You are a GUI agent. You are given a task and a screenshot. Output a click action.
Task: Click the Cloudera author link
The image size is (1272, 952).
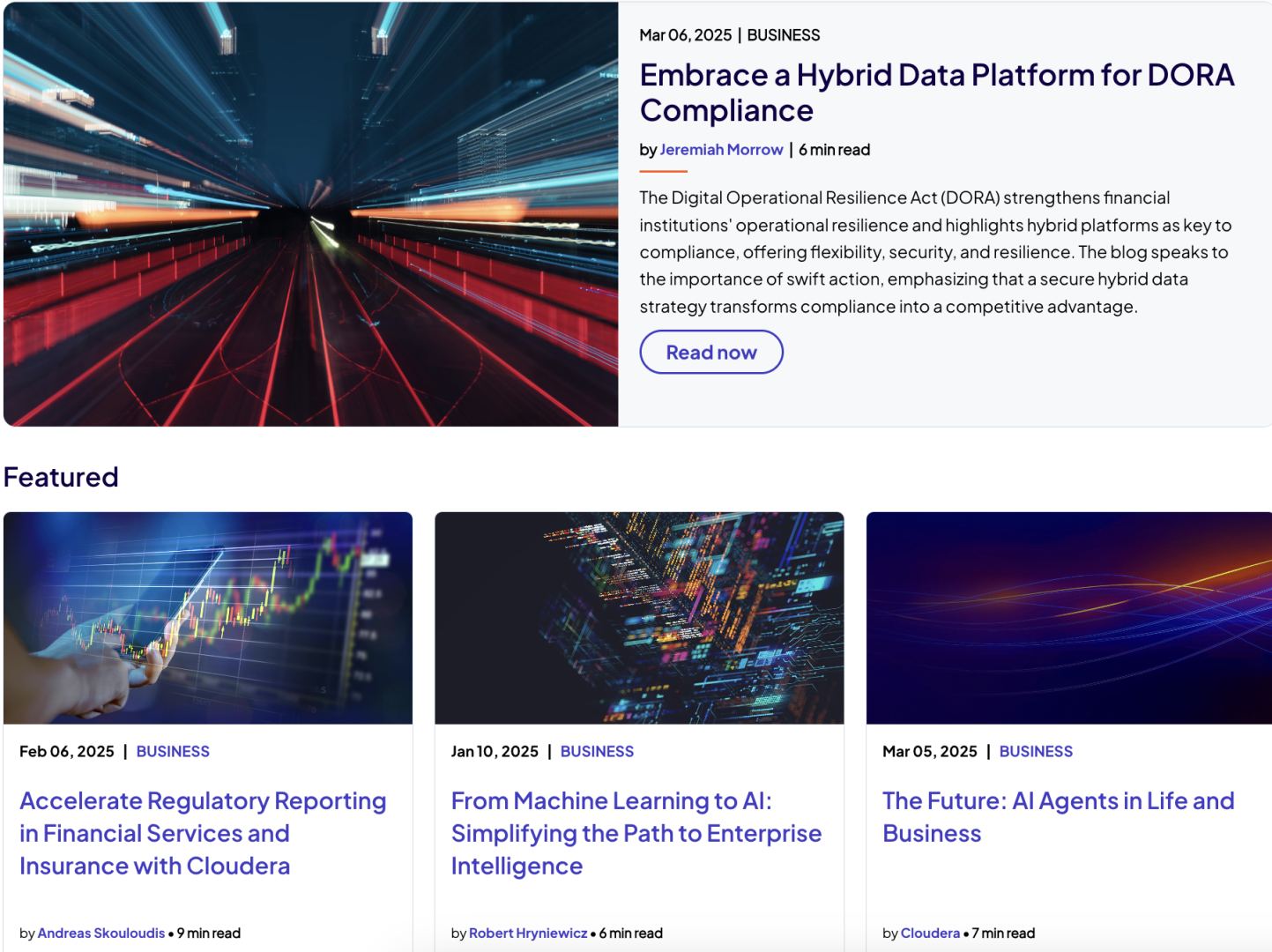click(930, 933)
